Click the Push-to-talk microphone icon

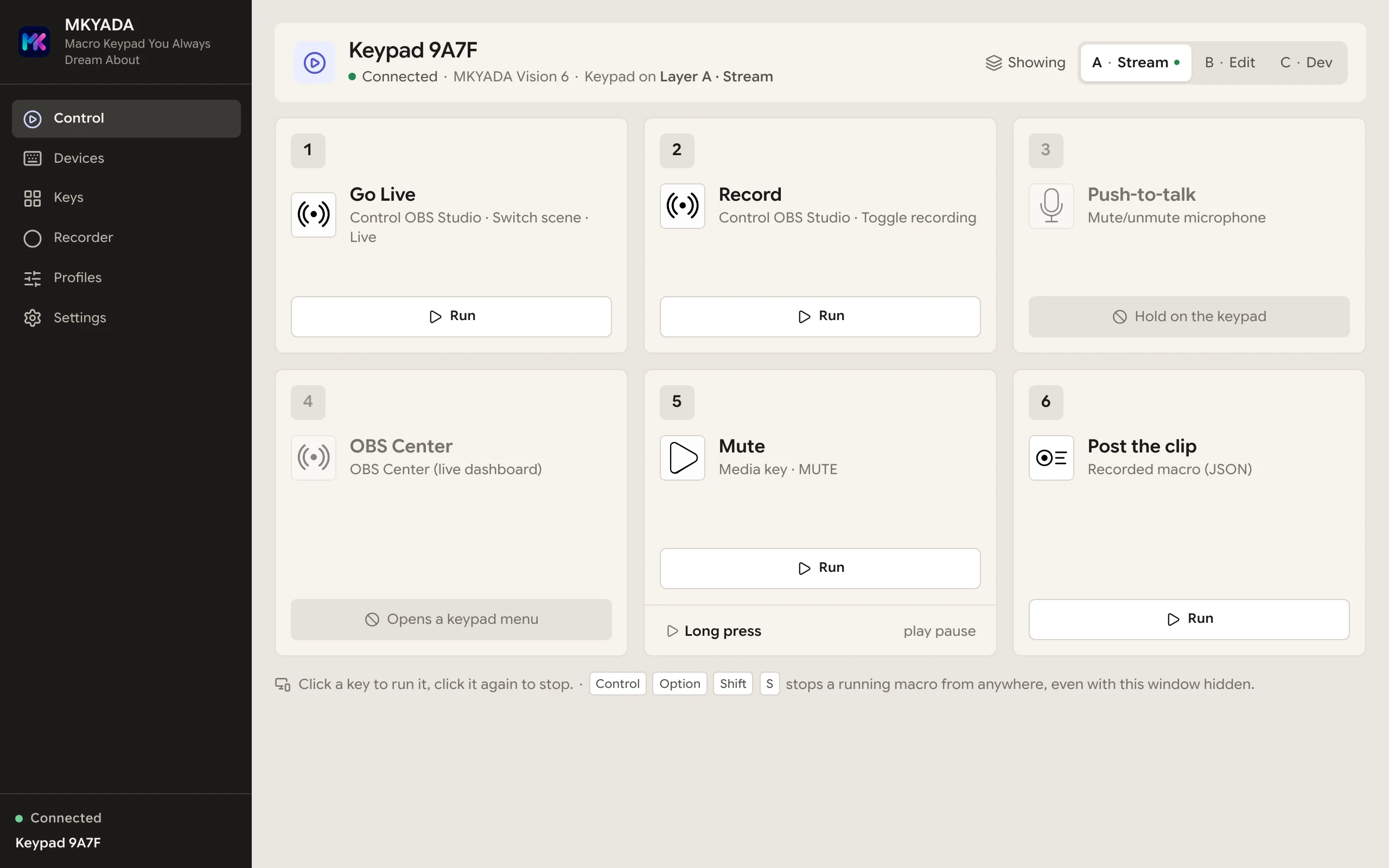point(1051,206)
